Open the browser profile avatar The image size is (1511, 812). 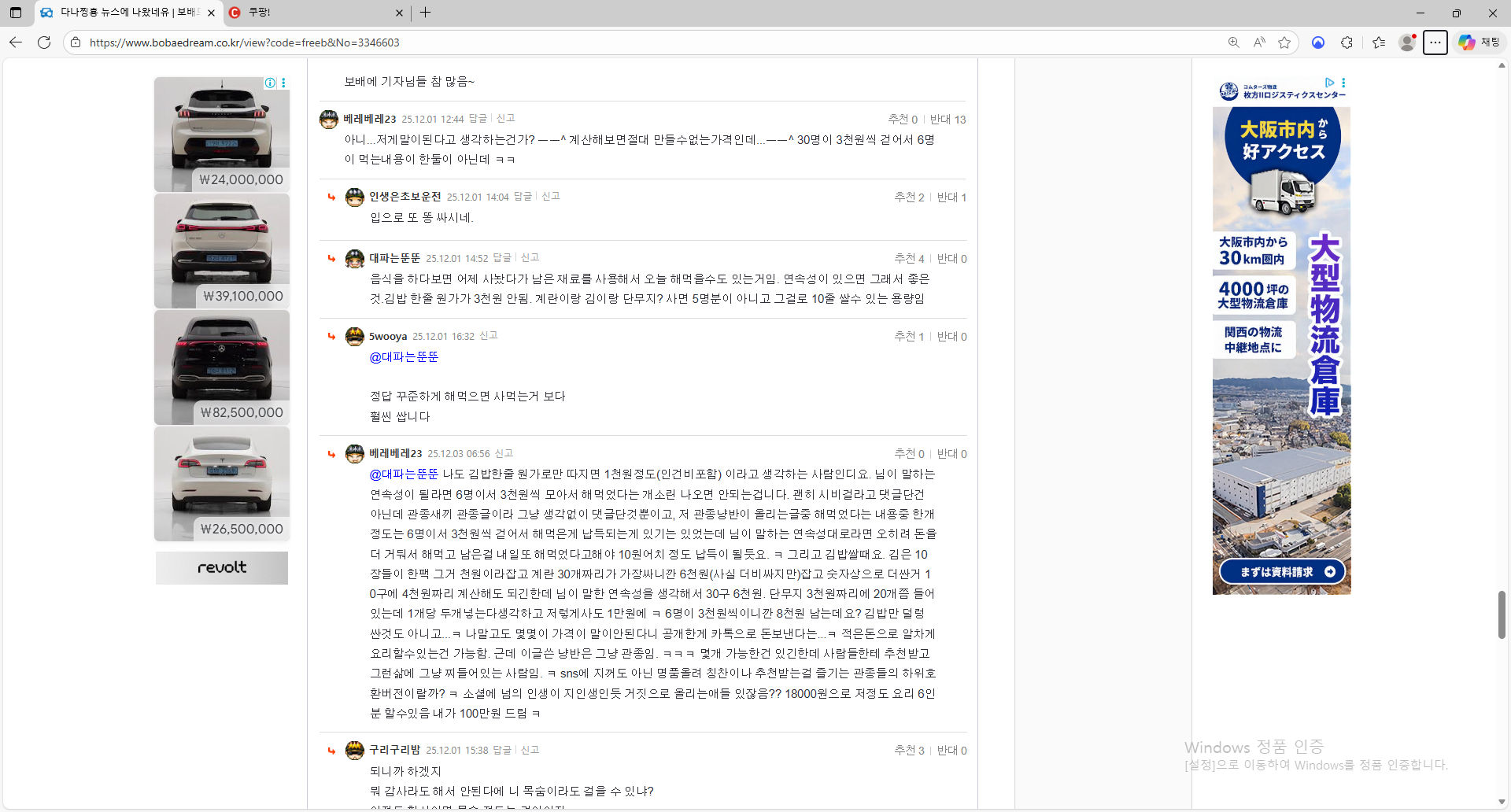point(1407,42)
